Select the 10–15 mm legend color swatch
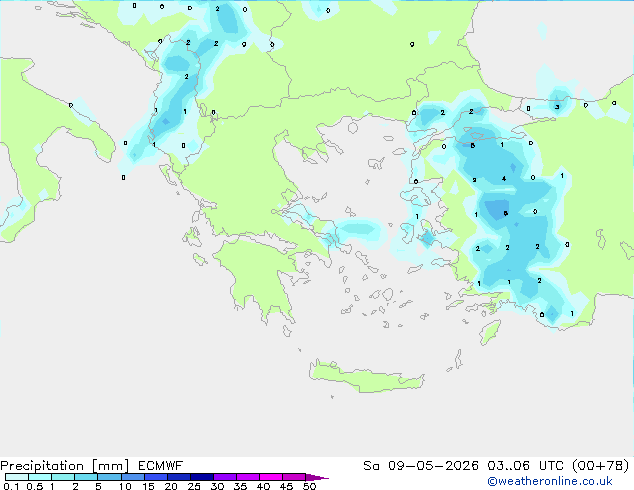Image resolution: width=634 pixels, height=490 pixels. (132, 477)
